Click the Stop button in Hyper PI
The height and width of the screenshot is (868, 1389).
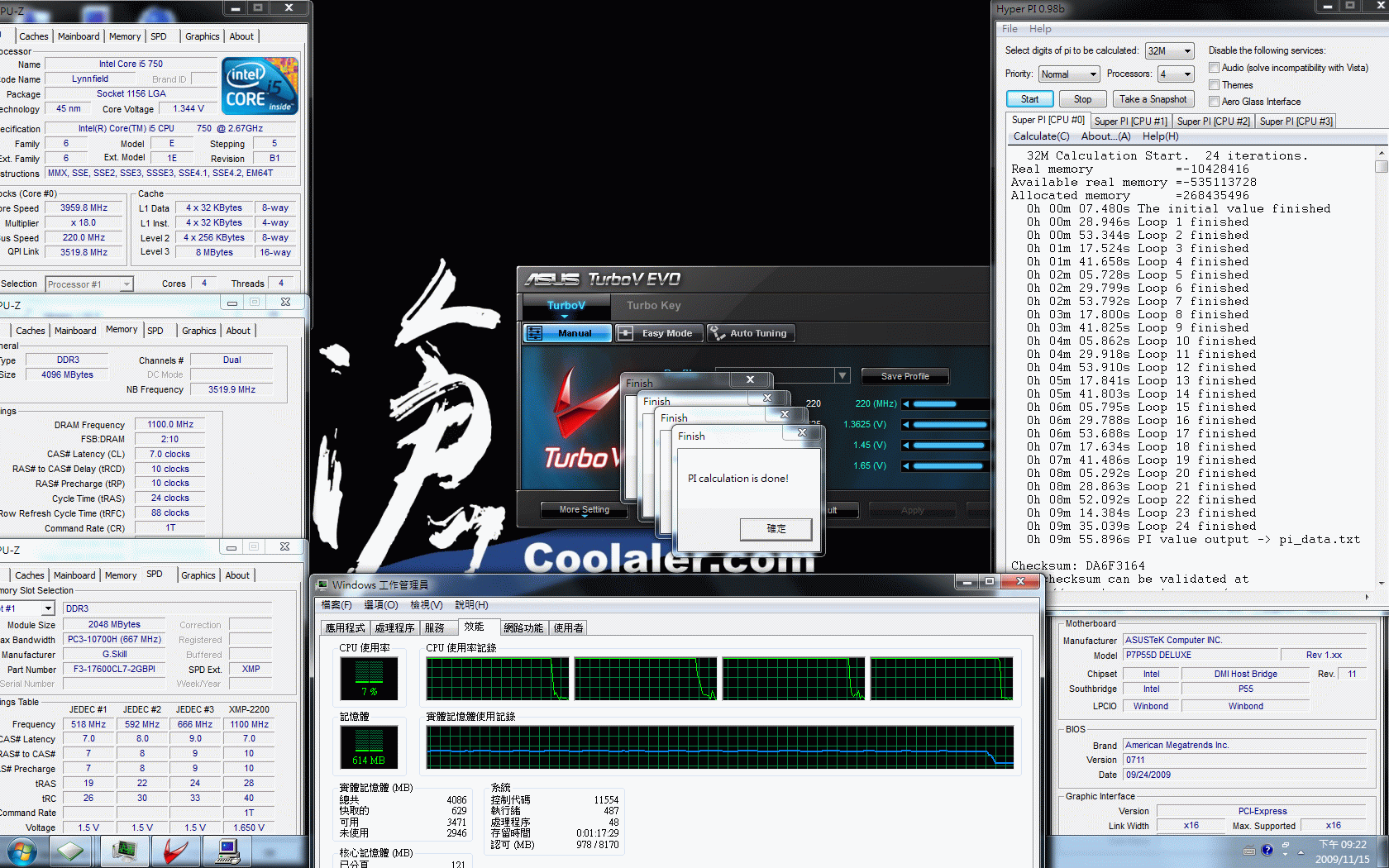click(x=1082, y=99)
